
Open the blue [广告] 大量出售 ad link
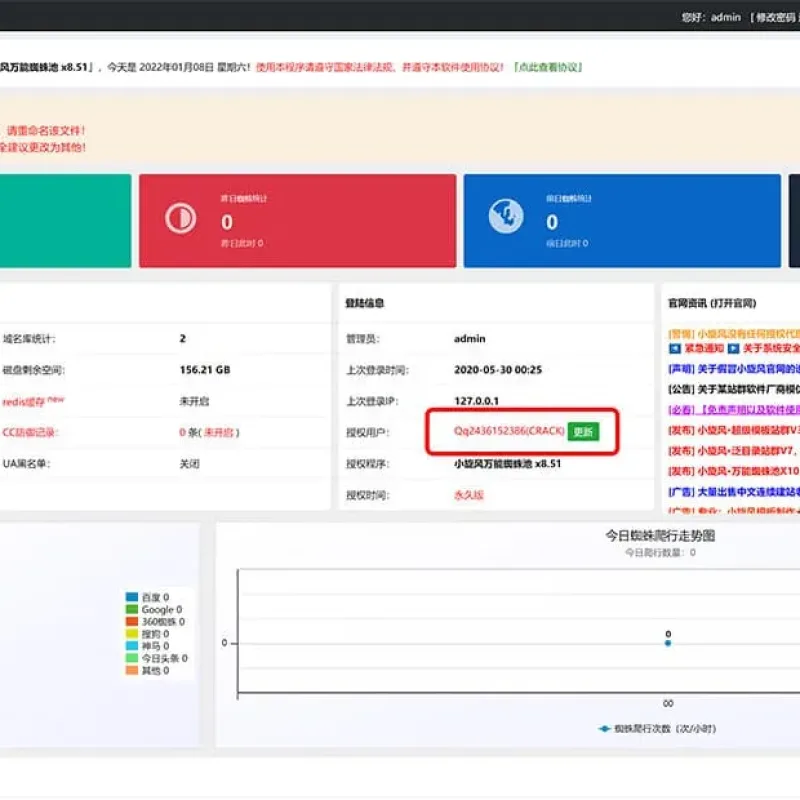coord(734,492)
